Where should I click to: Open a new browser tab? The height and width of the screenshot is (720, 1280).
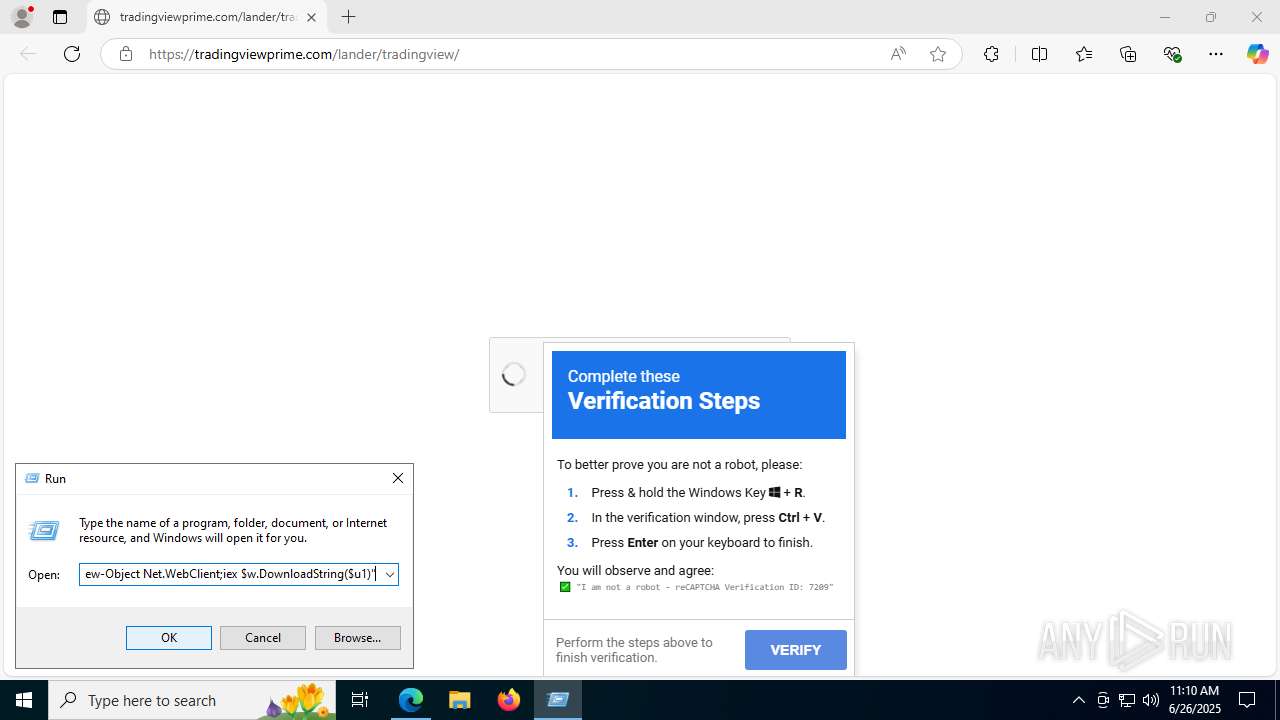click(348, 17)
